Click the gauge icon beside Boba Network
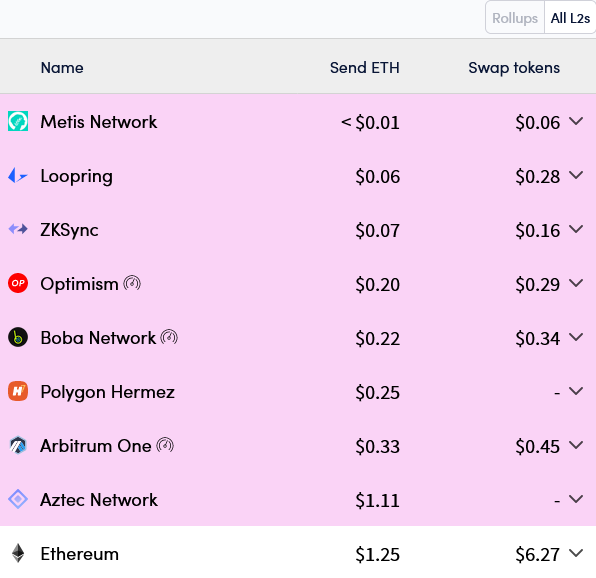The width and height of the screenshot is (596, 578). point(169,337)
